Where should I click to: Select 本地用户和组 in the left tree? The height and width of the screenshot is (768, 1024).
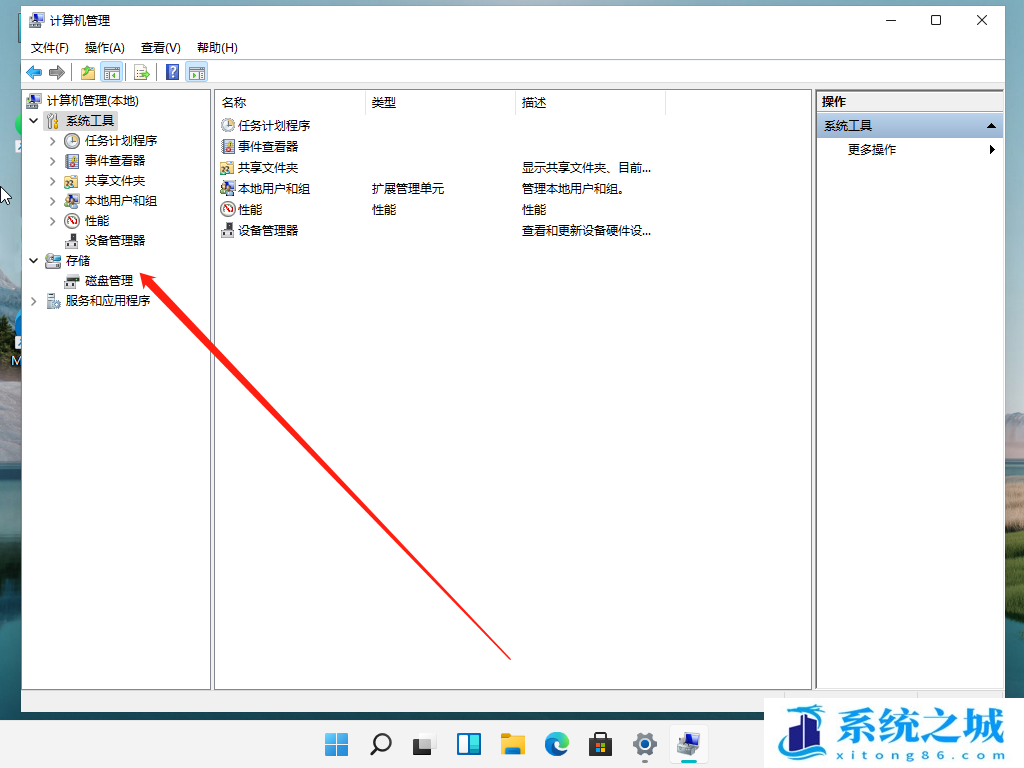click(x=121, y=200)
